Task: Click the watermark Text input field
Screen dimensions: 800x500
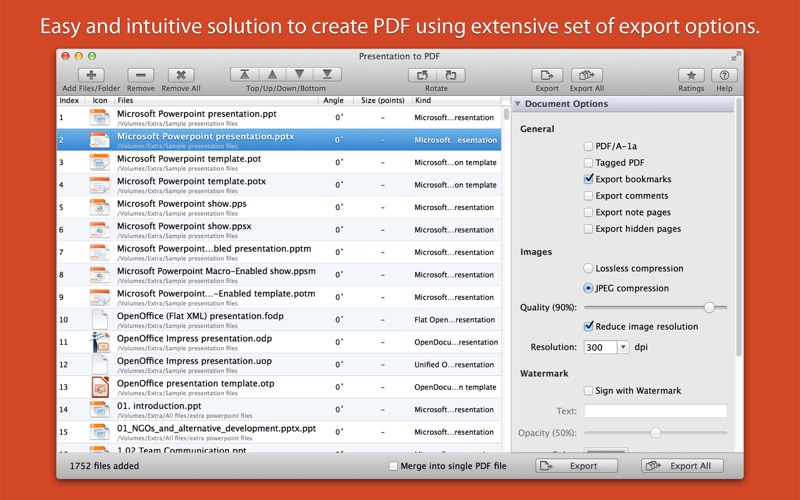Action: [x=656, y=411]
